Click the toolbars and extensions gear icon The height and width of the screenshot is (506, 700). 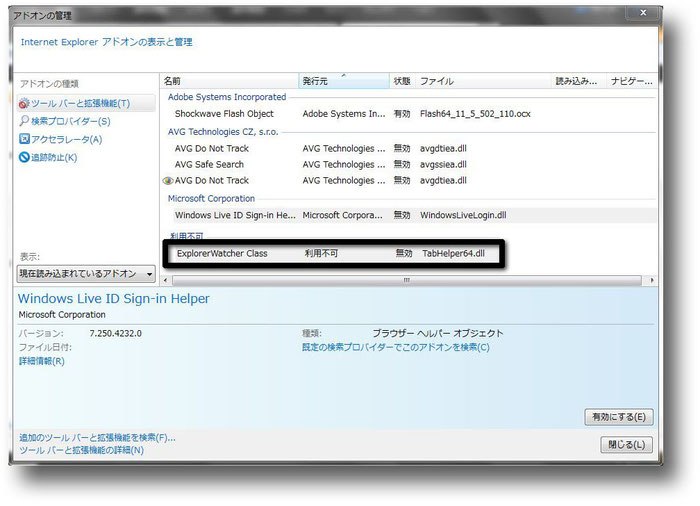(x=24, y=104)
